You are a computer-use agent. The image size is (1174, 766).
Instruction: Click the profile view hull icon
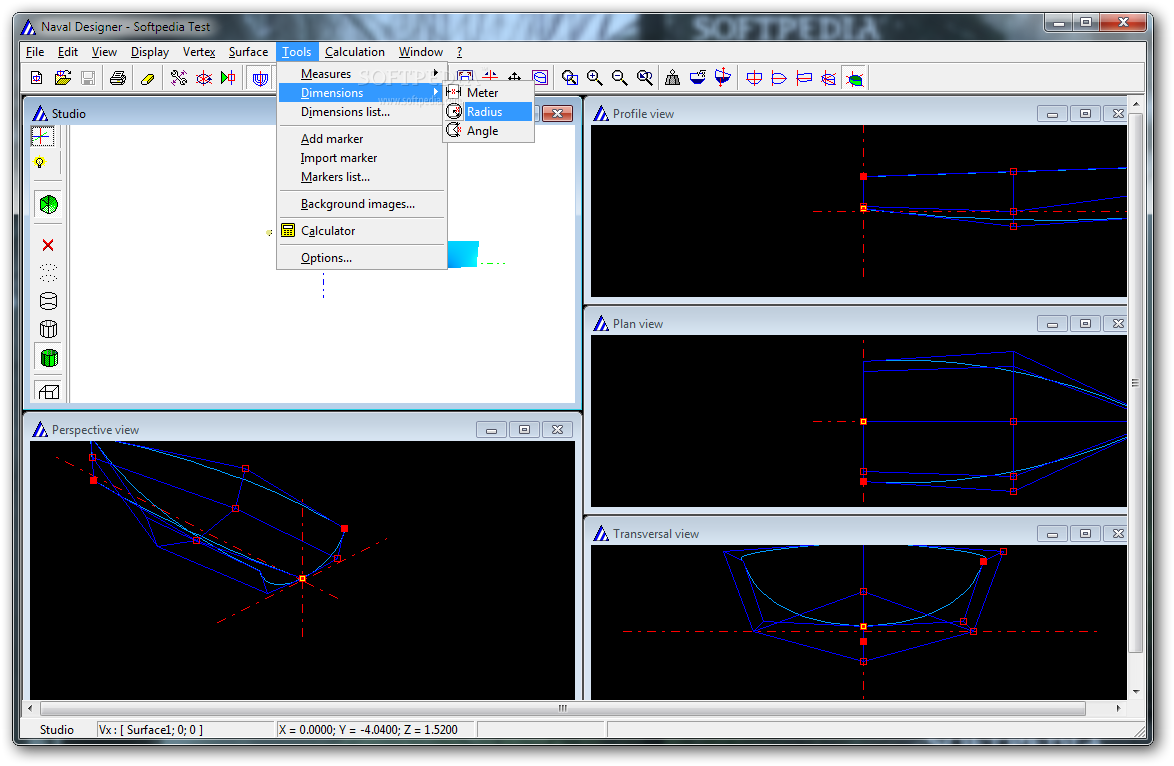click(x=804, y=78)
